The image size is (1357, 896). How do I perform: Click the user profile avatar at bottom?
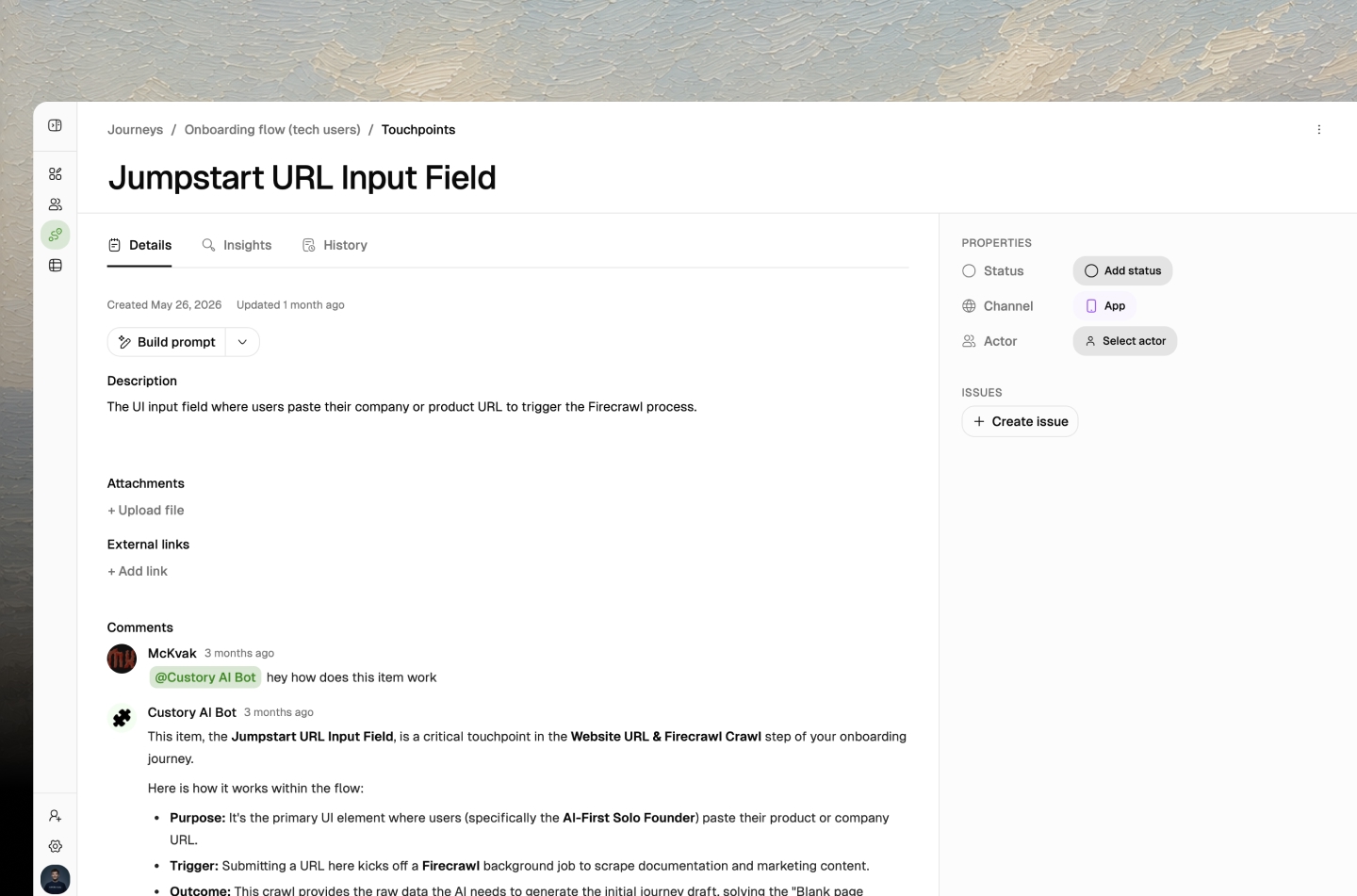pos(56,879)
